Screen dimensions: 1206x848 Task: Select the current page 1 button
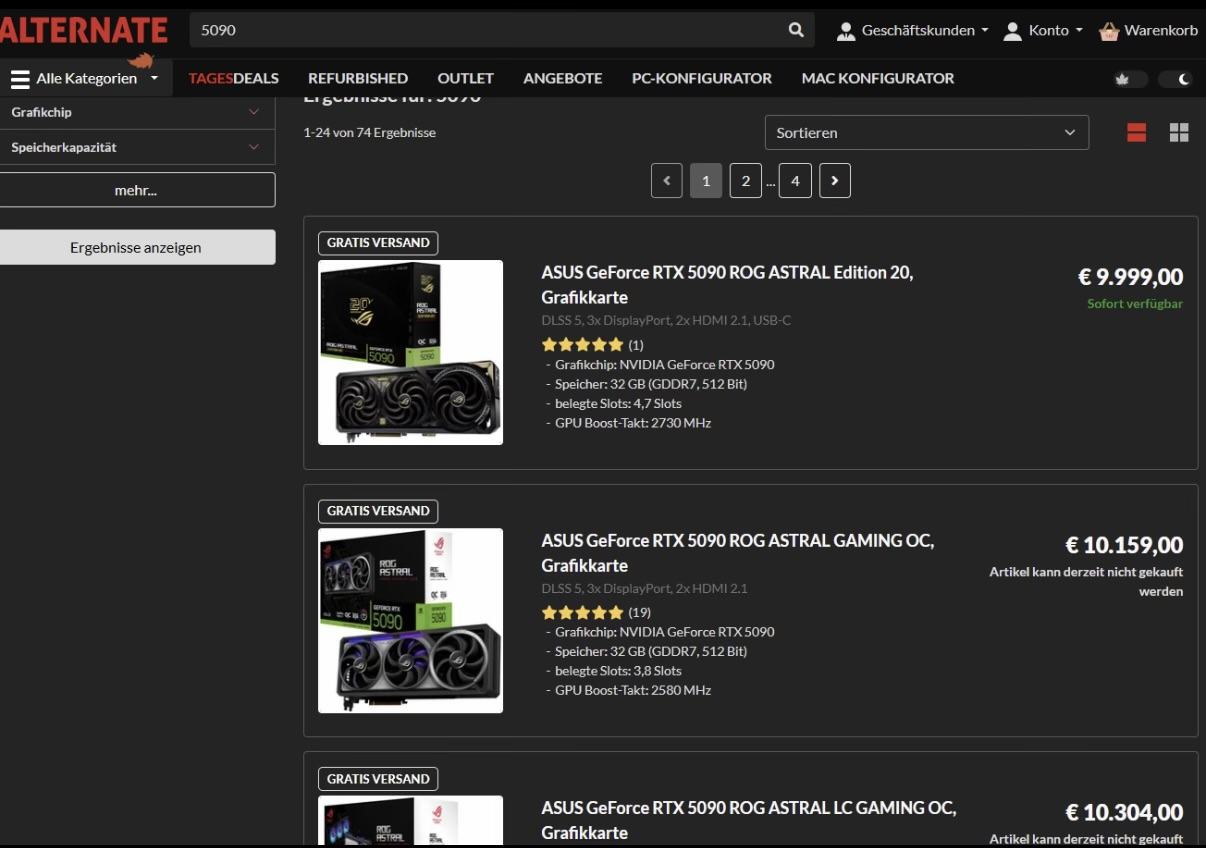[x=706, y=181]
